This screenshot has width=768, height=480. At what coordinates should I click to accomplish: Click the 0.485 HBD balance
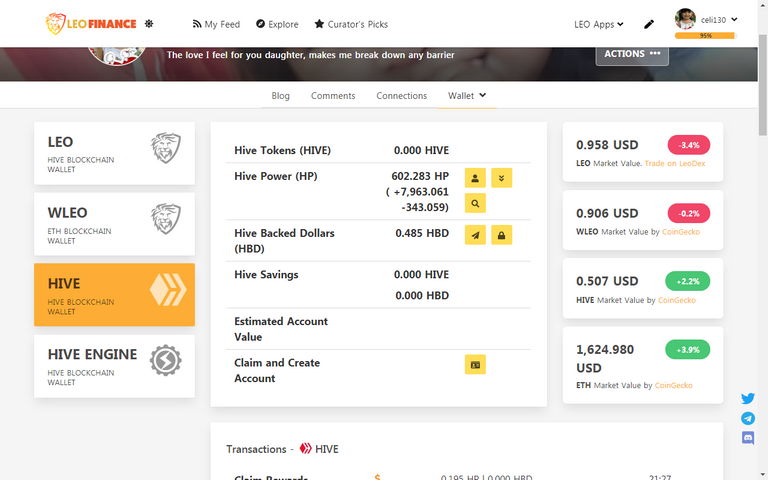click(x=422, y=233)
